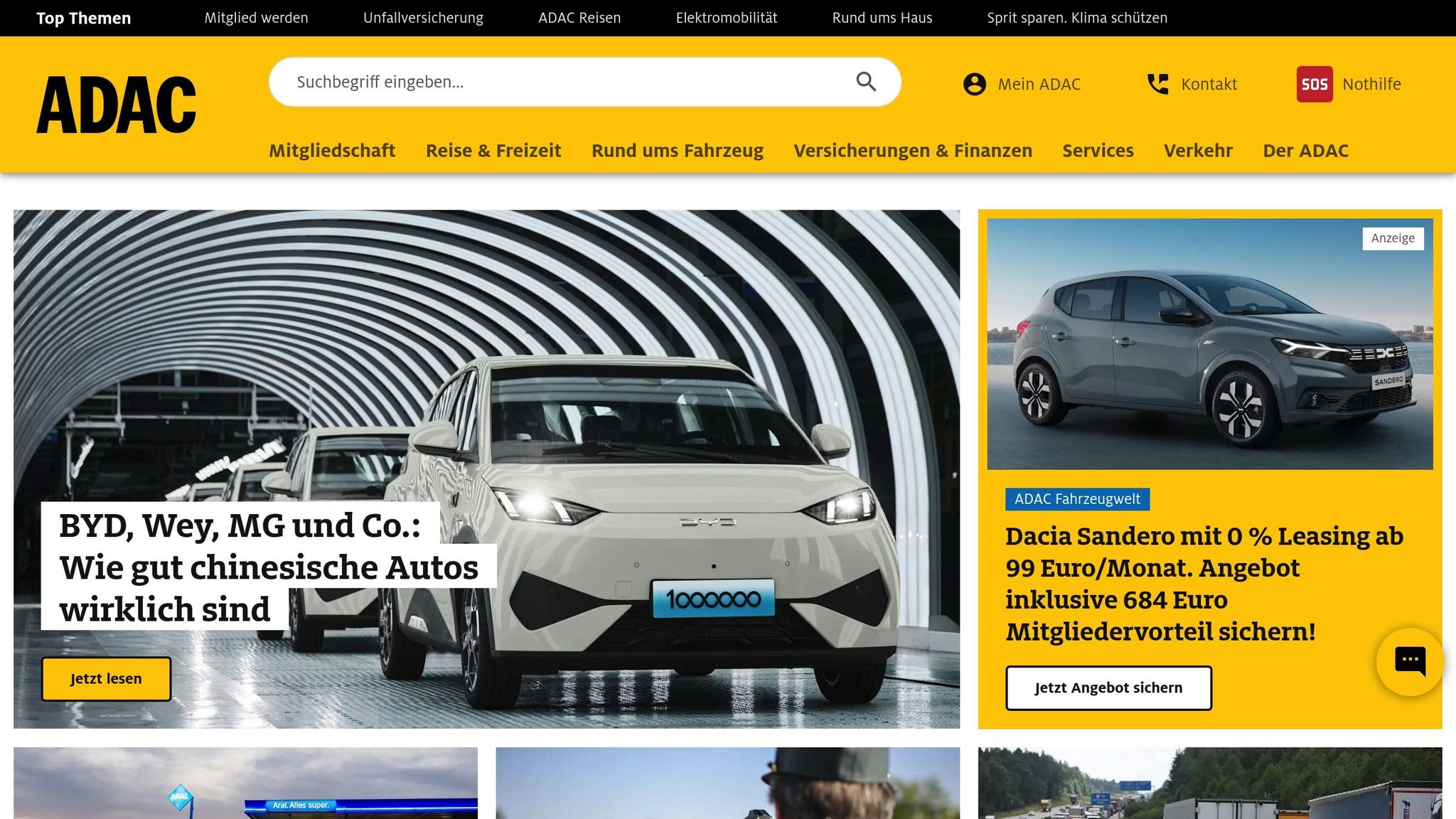The width and height of the screenshot is (1456, 819).
Task: Click the Nothilfe text link
Action: 1371,84
